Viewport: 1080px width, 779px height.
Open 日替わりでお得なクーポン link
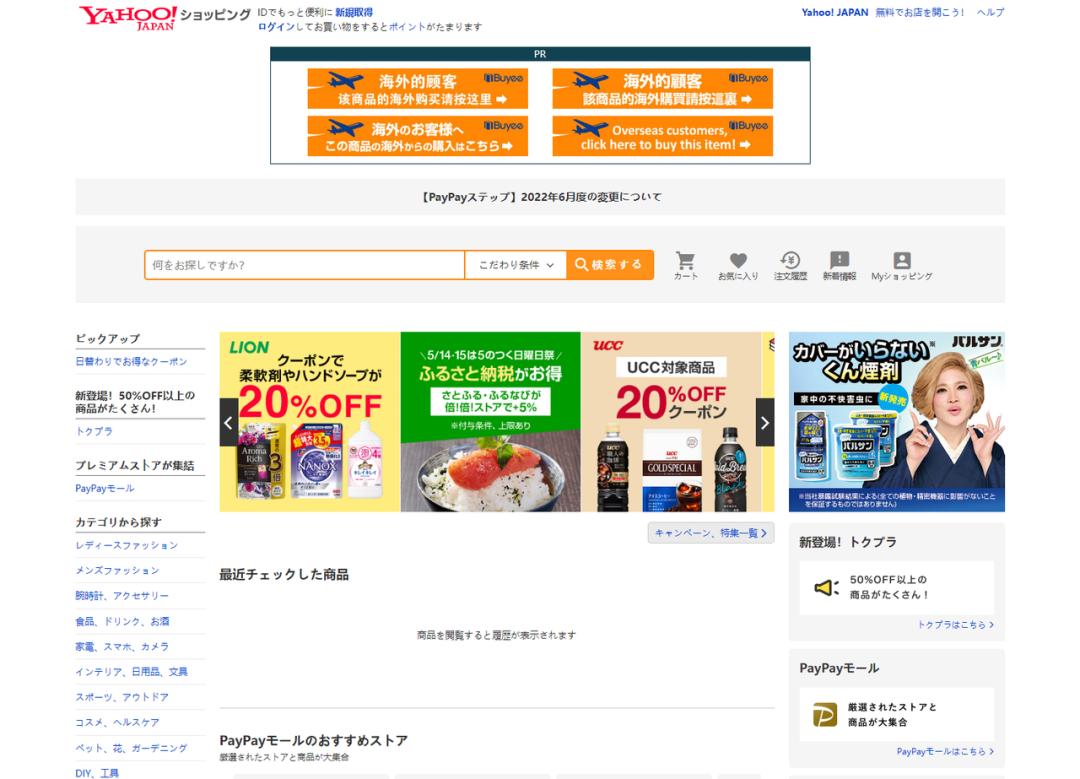[131, 362]
